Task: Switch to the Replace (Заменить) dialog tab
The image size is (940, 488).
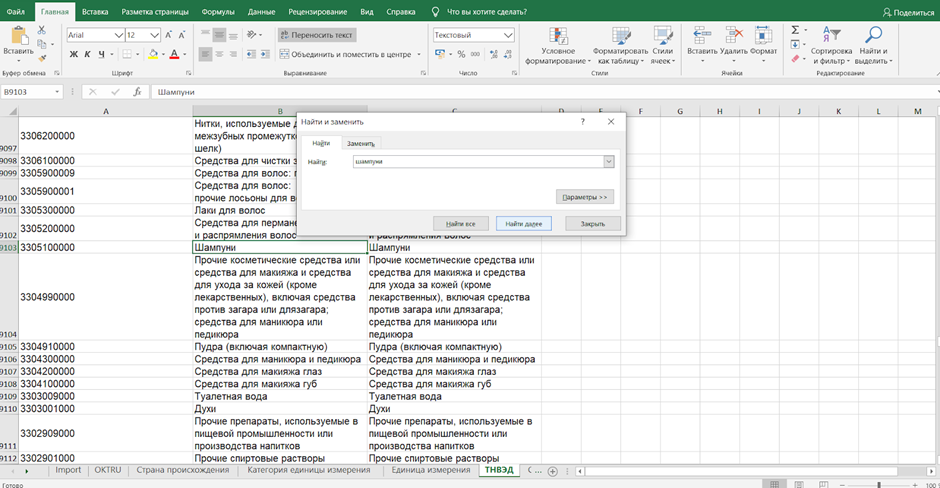Action: (361, 144)
